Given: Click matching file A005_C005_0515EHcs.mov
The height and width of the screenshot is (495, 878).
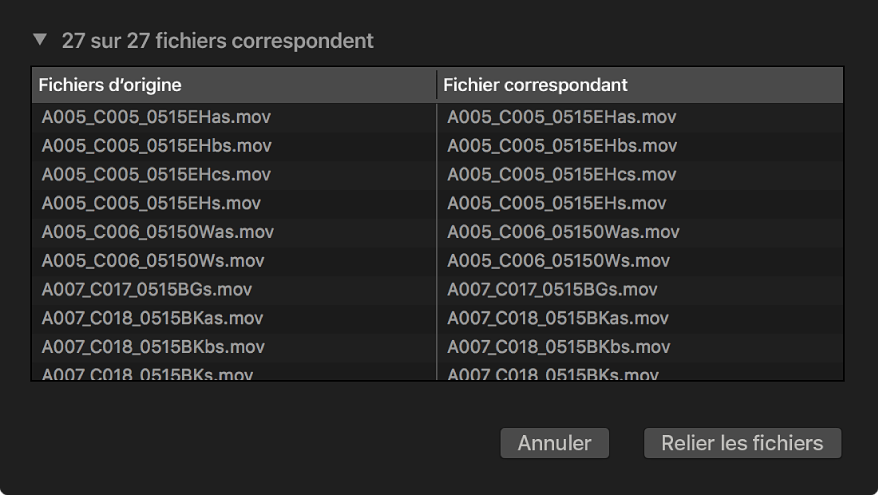Looking at the screenshot, I should coord(562,175).
